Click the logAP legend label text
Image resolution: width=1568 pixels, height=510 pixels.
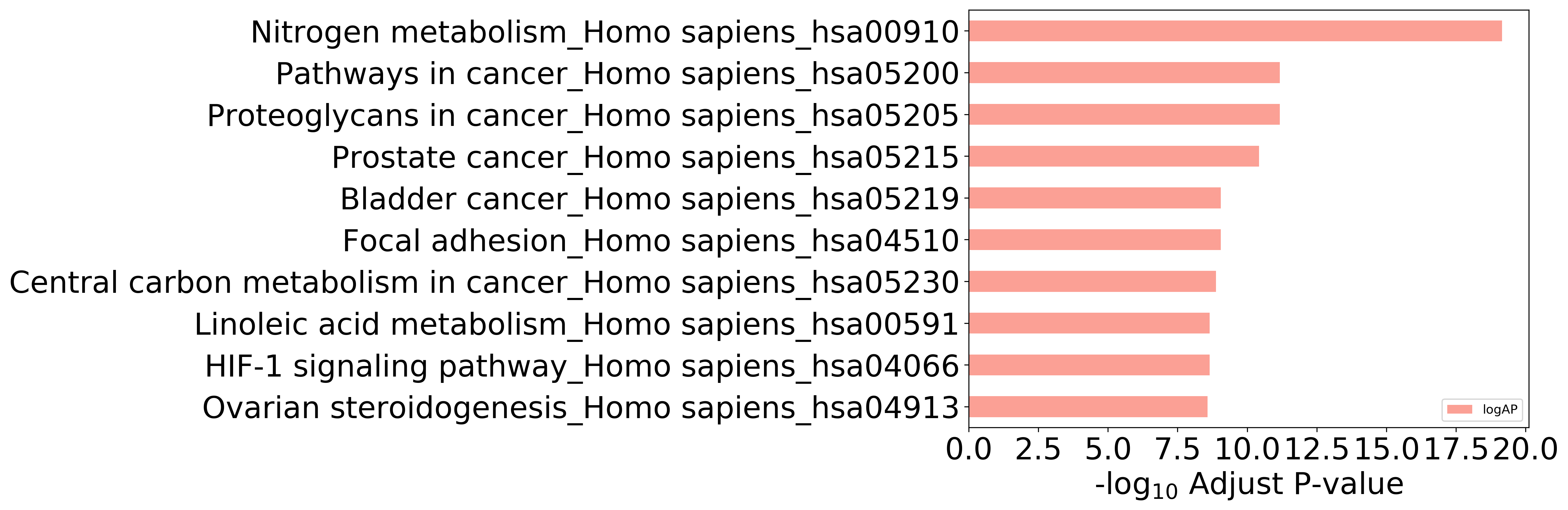click(1500, 410)
